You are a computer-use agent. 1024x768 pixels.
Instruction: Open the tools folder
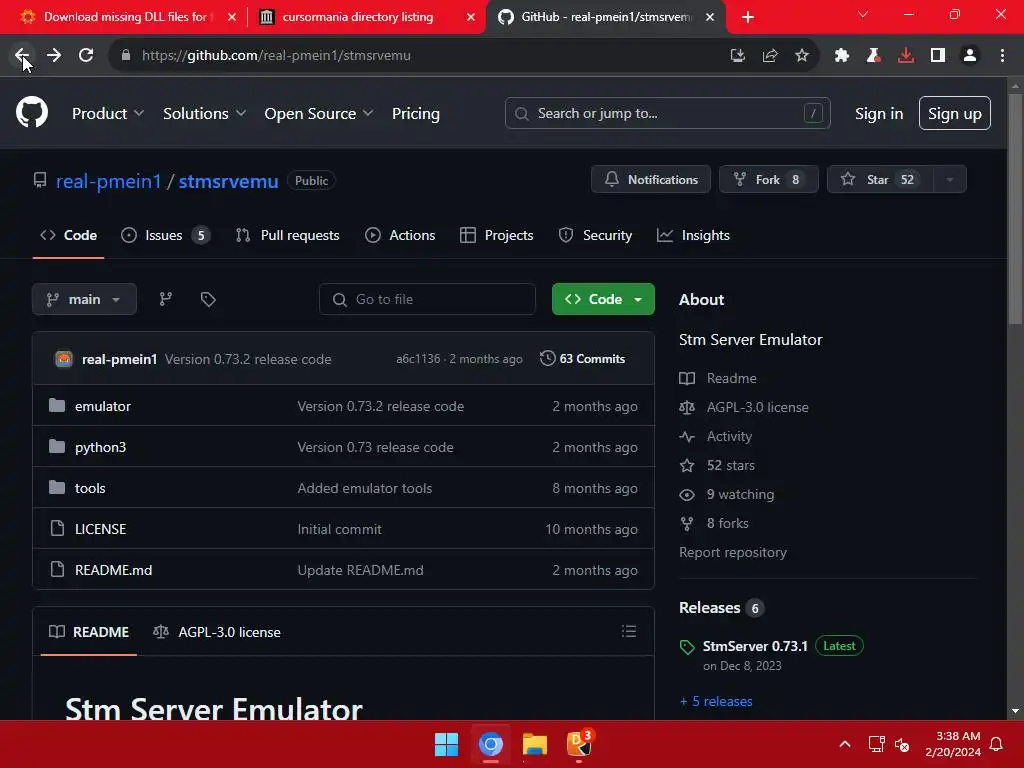pos(90,488)
